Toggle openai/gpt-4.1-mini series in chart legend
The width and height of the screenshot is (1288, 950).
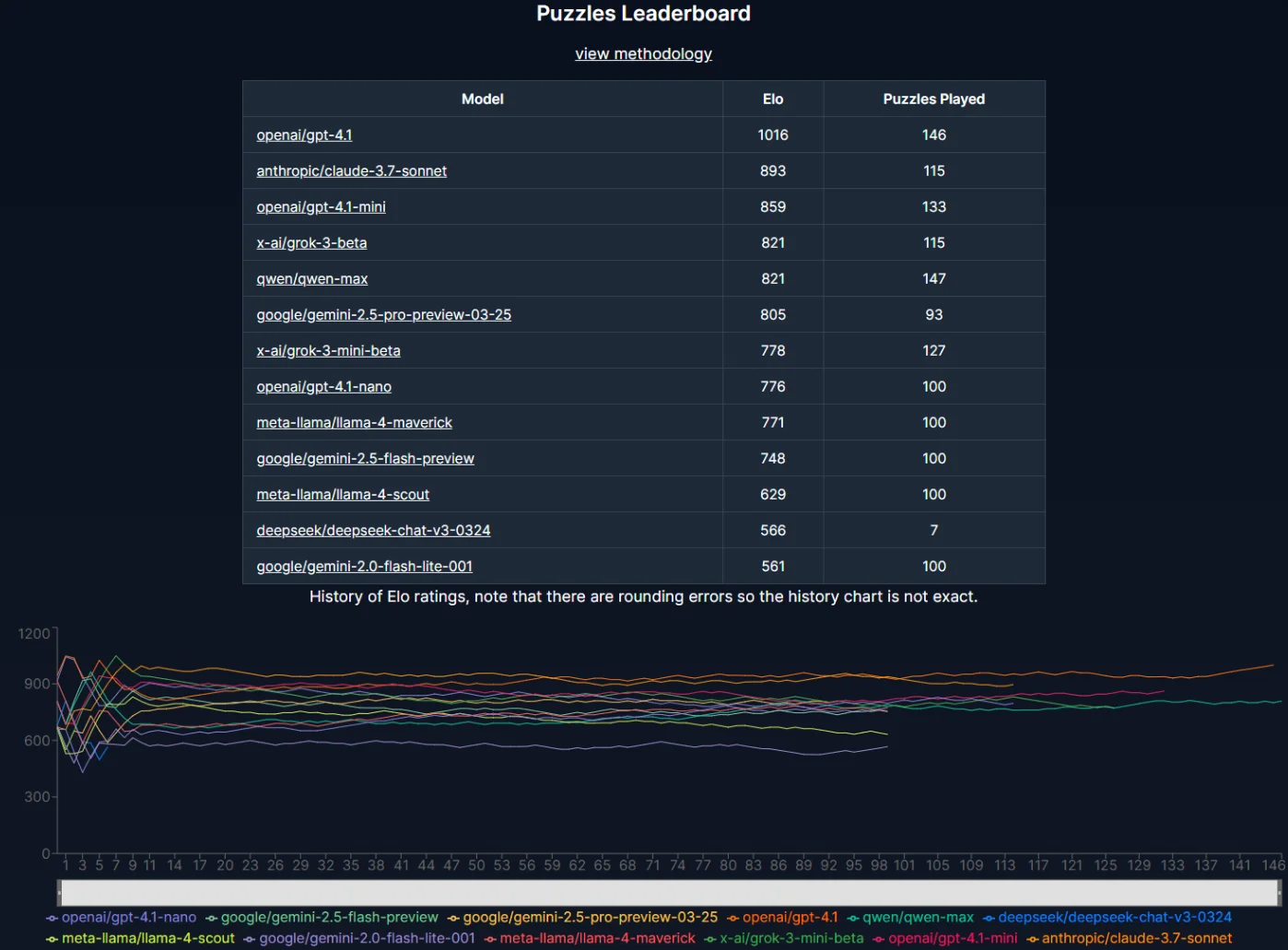(x=945, y=938)
